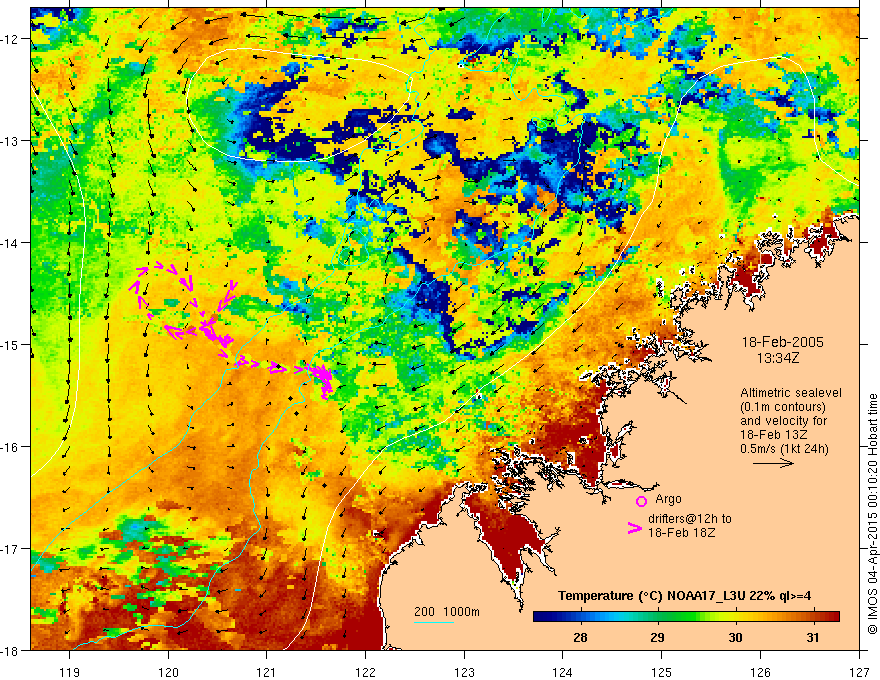This screenshot has height=680, width=880.
Task: Click the 'Altimetric sealevel' text line
Action: 791,393
